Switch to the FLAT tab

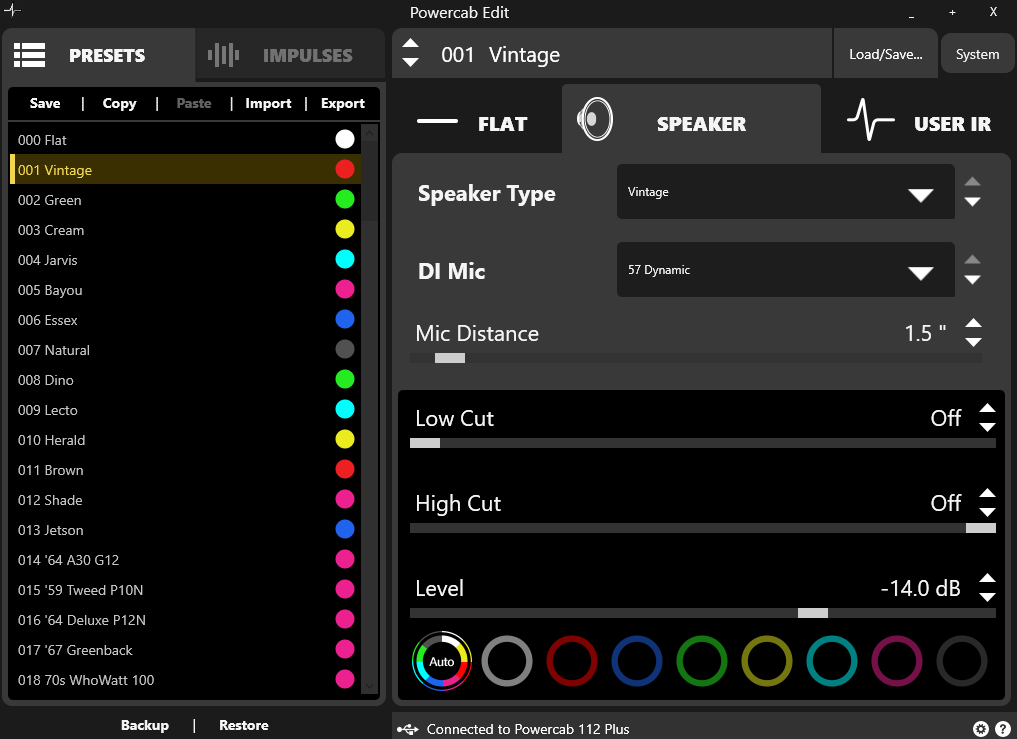coord(474,124)
